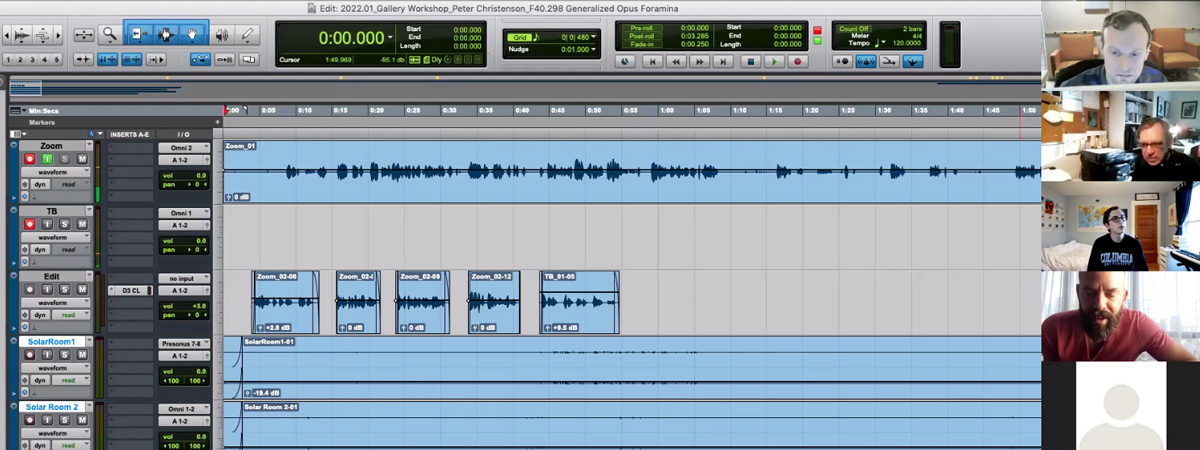Open main counter format dropdown arrow

click(391, 38)
